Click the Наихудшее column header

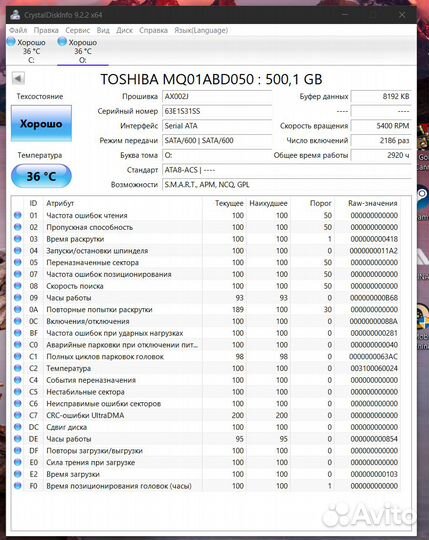tap(268, 203)
